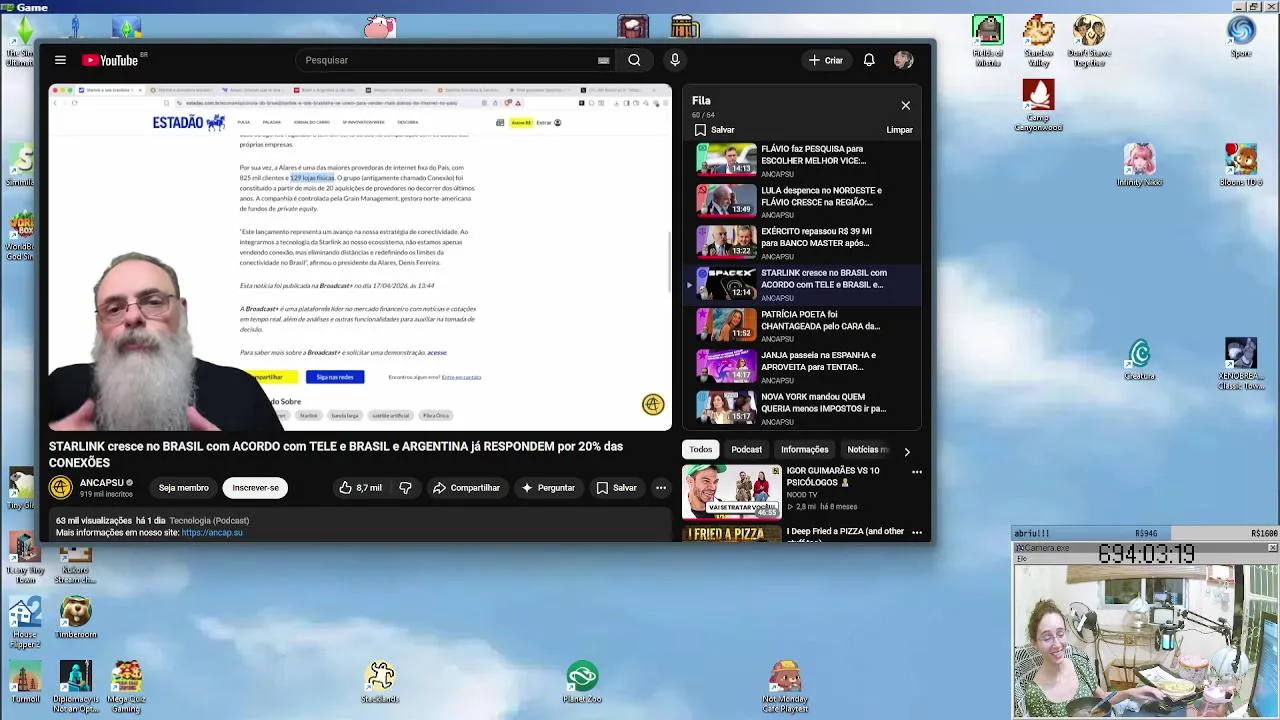Click the ANCAPSU channel name
1280x720 pixels.
point(102,483)
